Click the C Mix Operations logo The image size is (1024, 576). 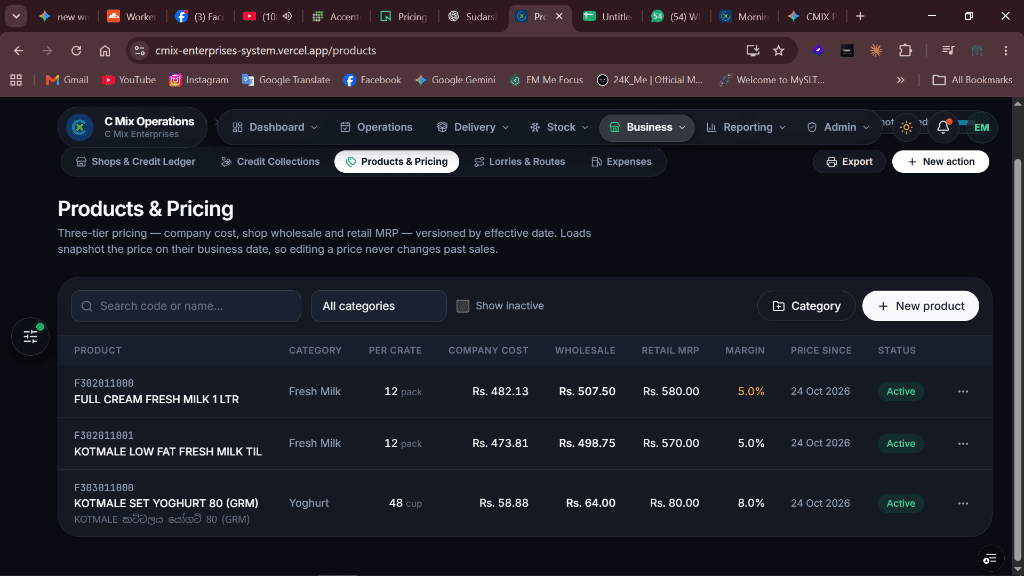[80, 127]
